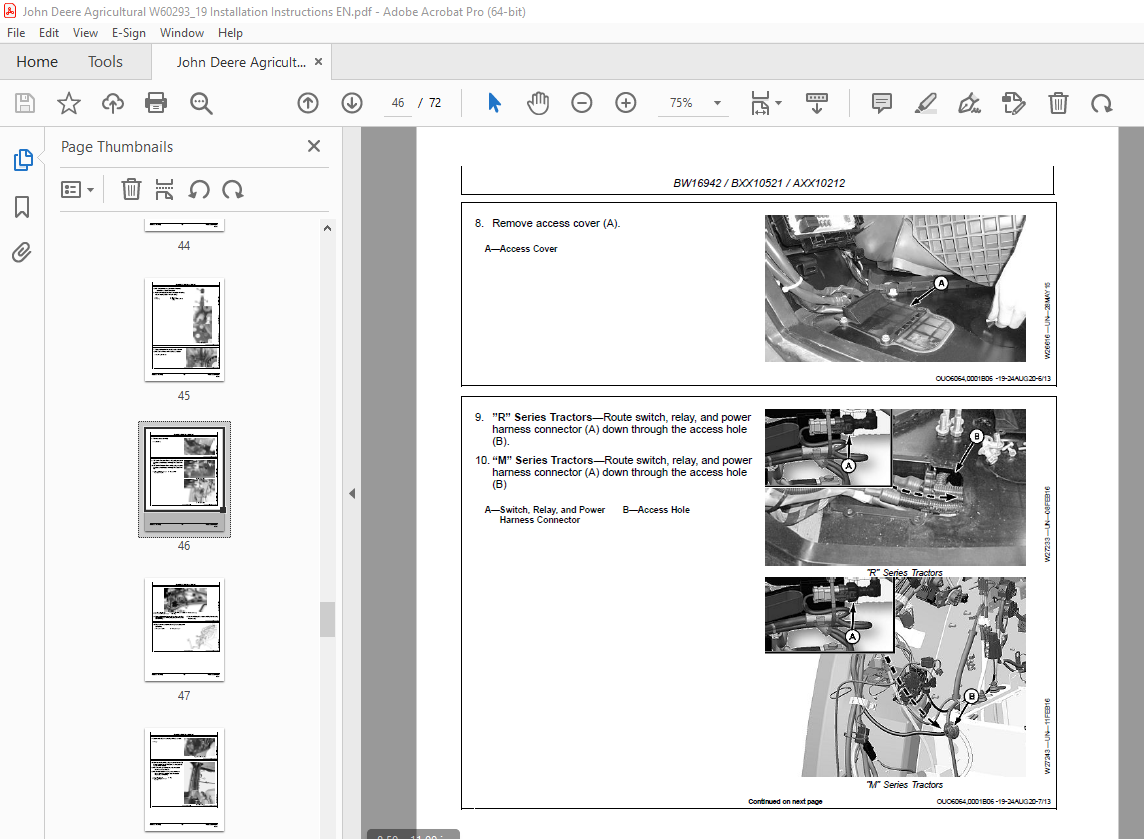Close the Page Thumbnails panel
Viewport: 1144px width, 839px height.
click(x=314, y=146)
